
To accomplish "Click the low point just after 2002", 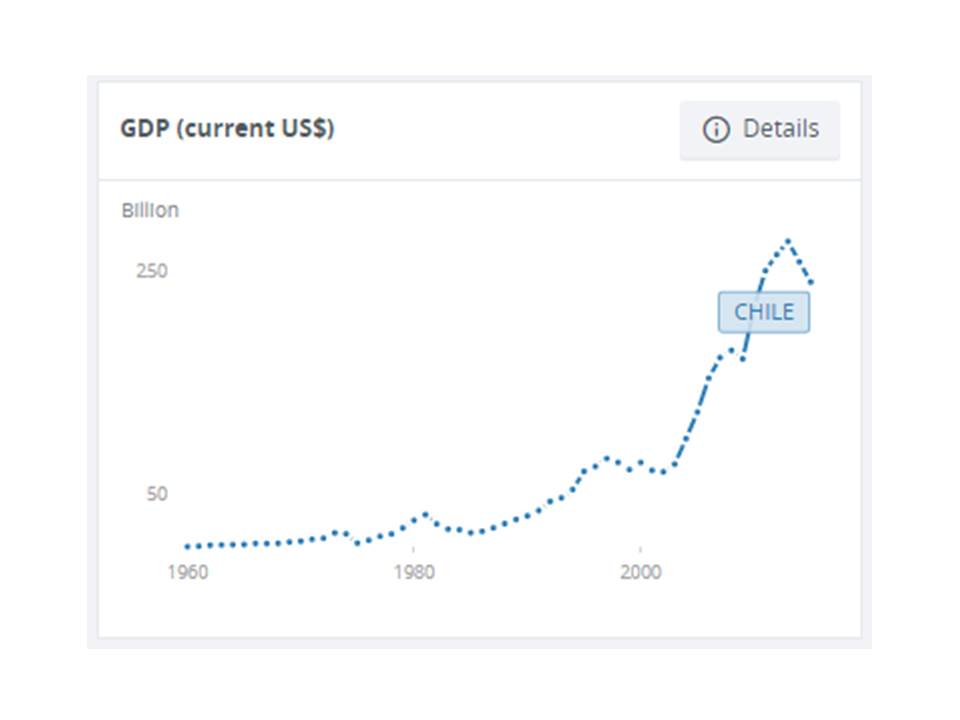I will tap(663, 472).
